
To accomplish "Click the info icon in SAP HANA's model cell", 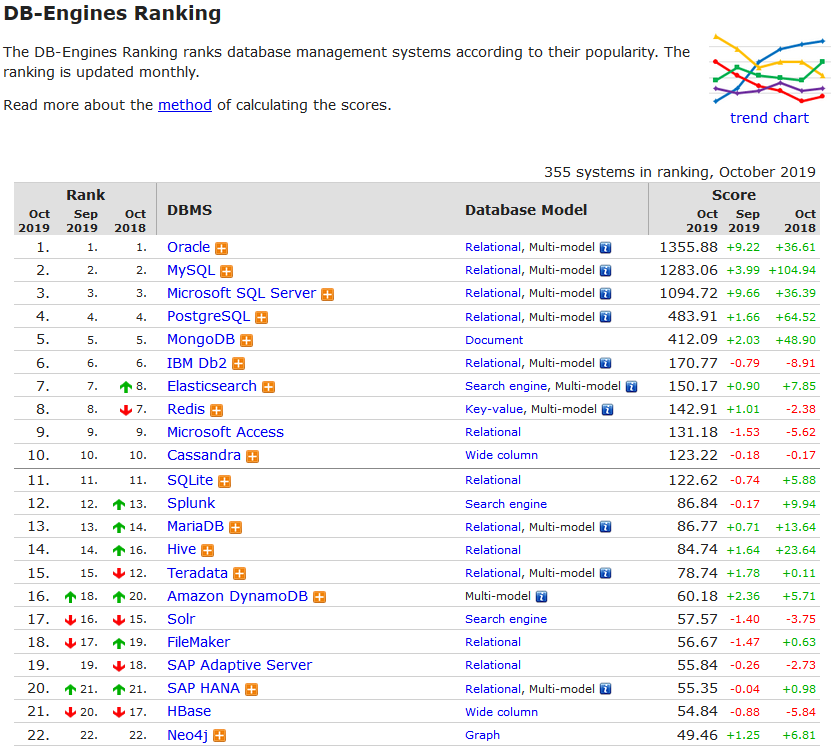I will coord(606,689).
